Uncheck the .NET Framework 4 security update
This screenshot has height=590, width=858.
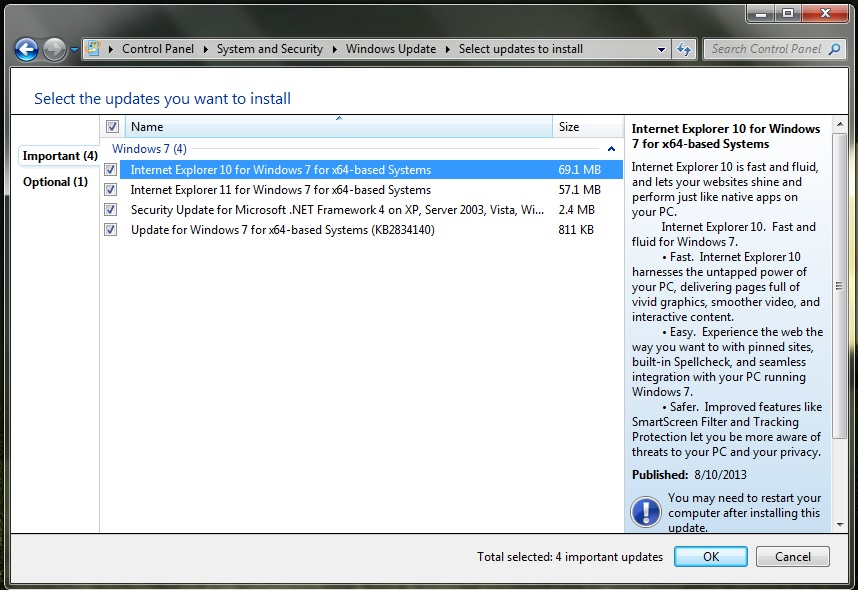pyautogui.click(x=111, y=210)
